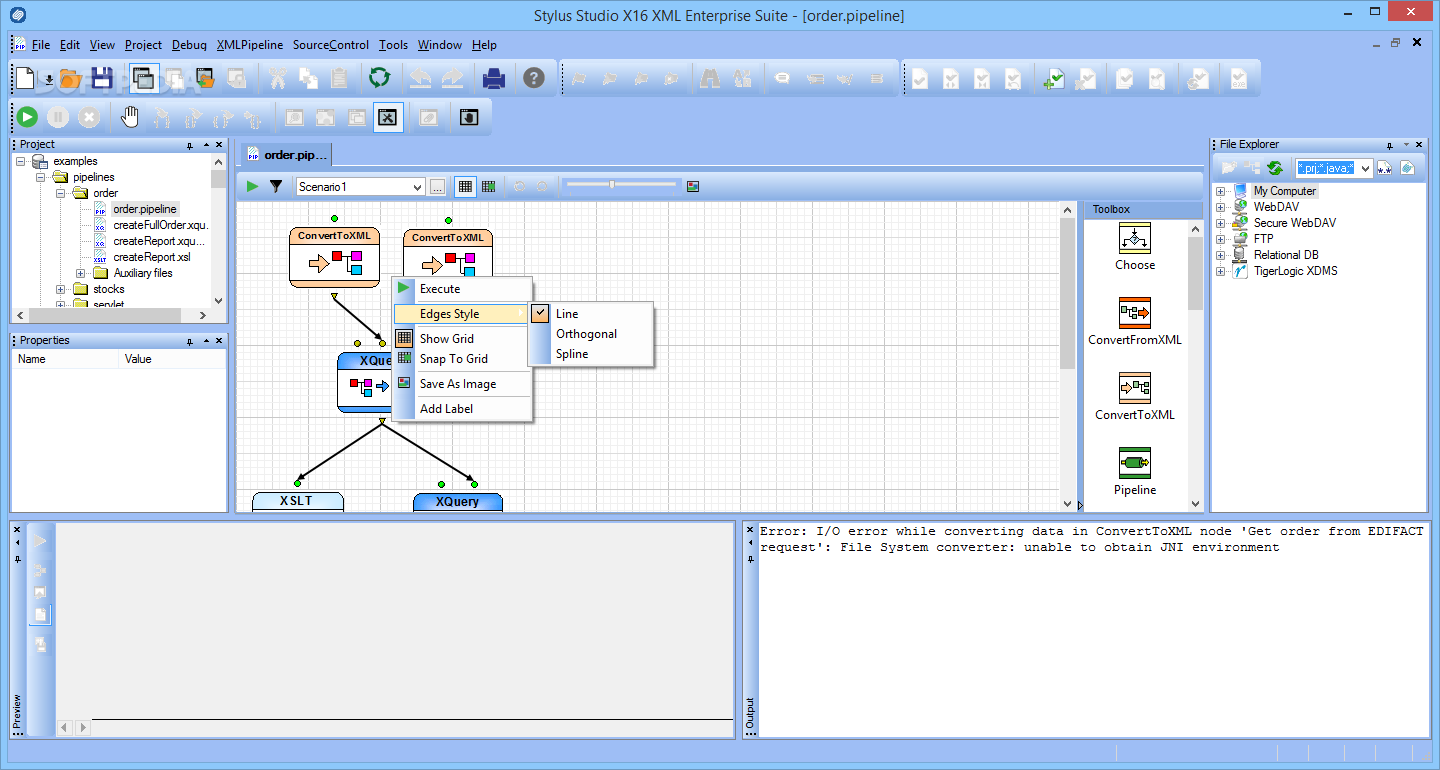Screen dimensions: 1440x770
Task: Select createReport.xsl file
Action: click(x=151, y=257)
